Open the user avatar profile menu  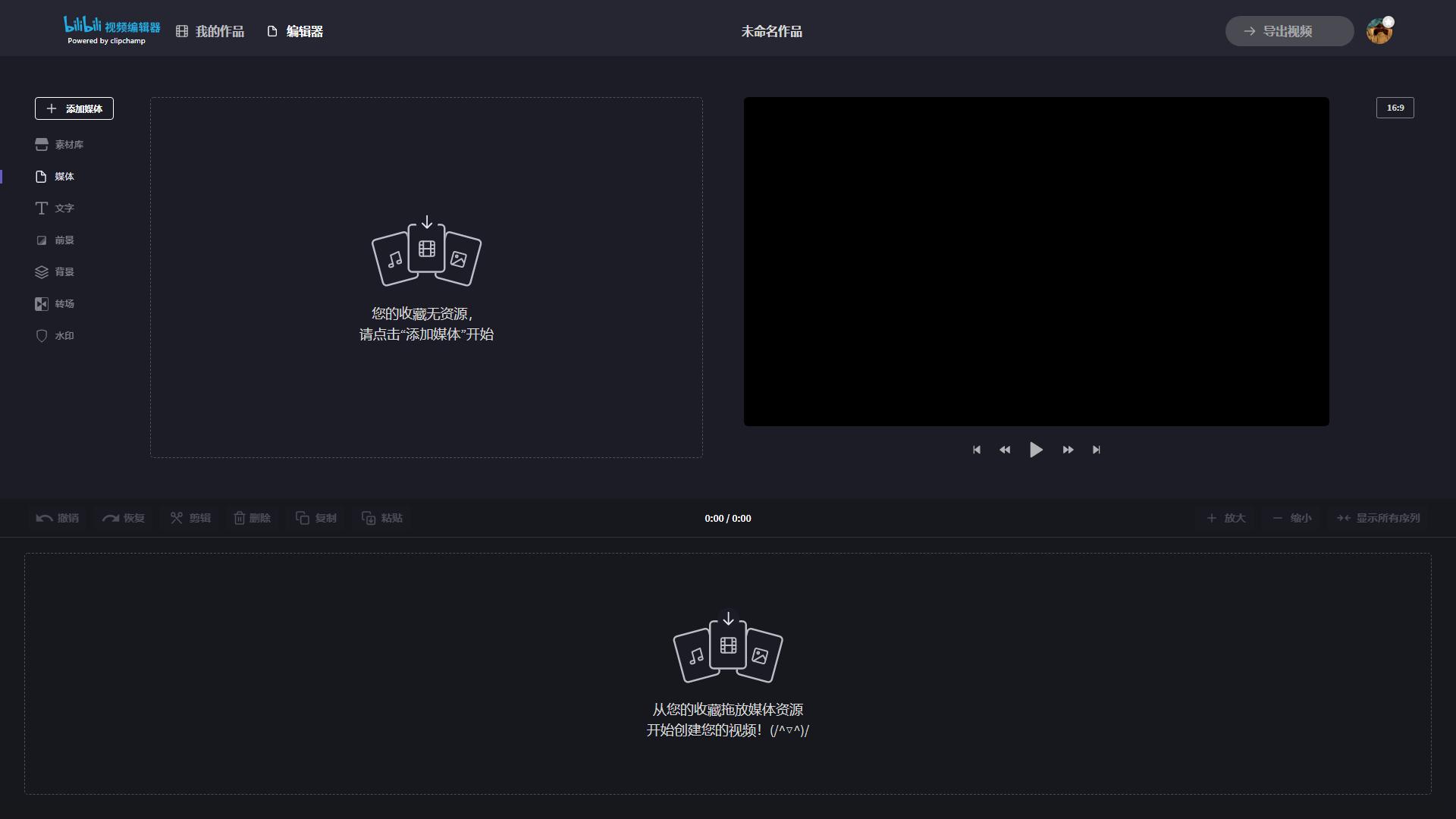[1379, 31]
